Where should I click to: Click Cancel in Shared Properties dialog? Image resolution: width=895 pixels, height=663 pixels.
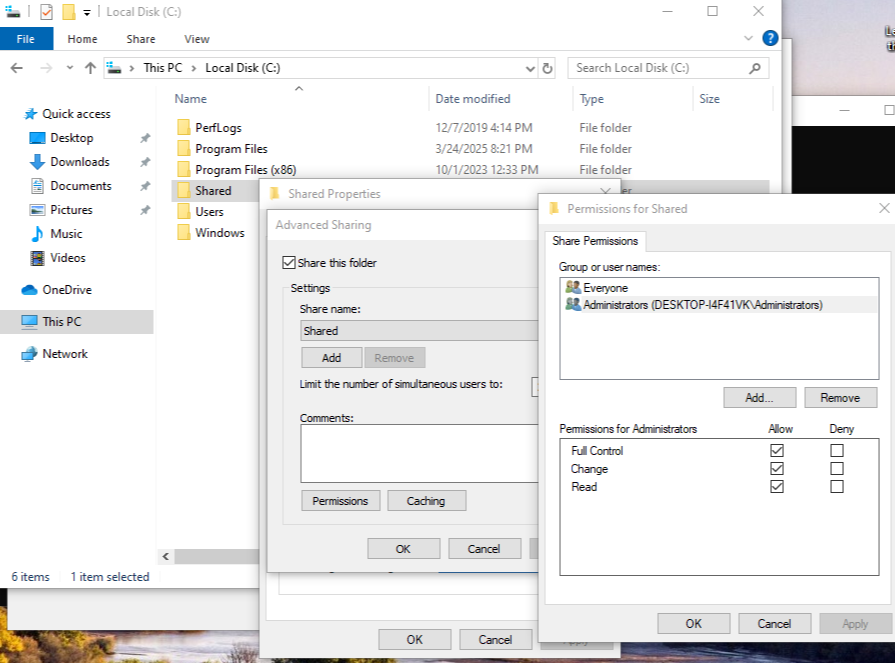coord(495,640)
